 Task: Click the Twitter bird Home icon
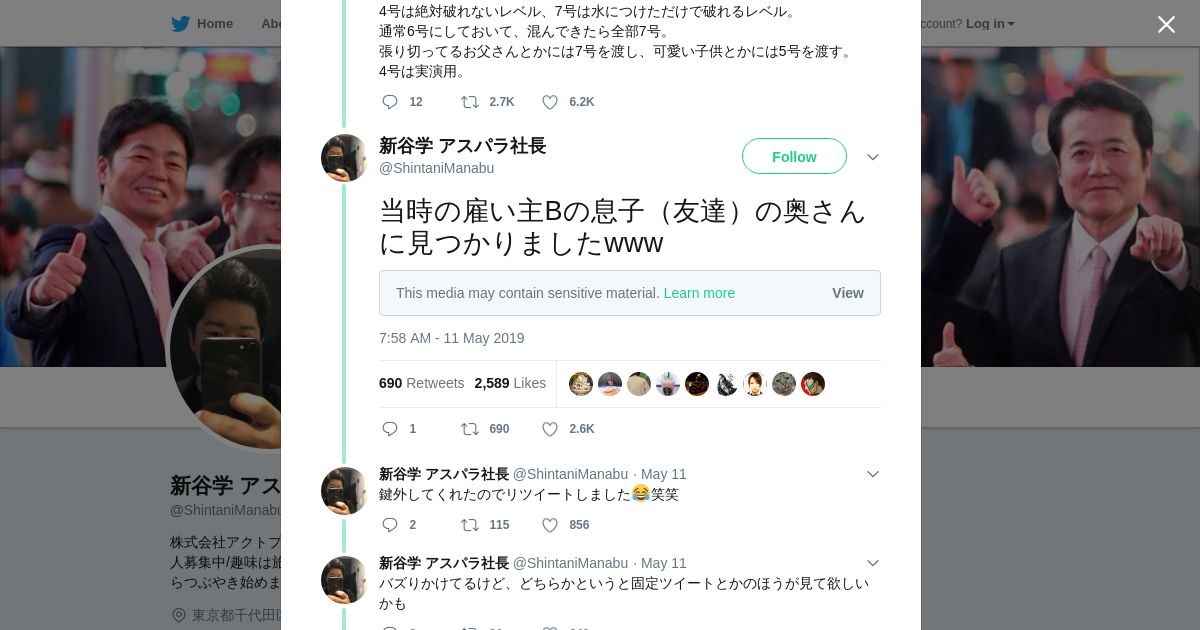click(x=181, y=24)
